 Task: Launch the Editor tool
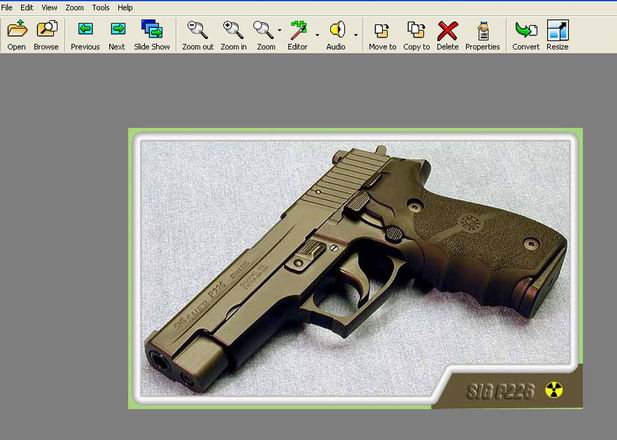tap(298, 30)
